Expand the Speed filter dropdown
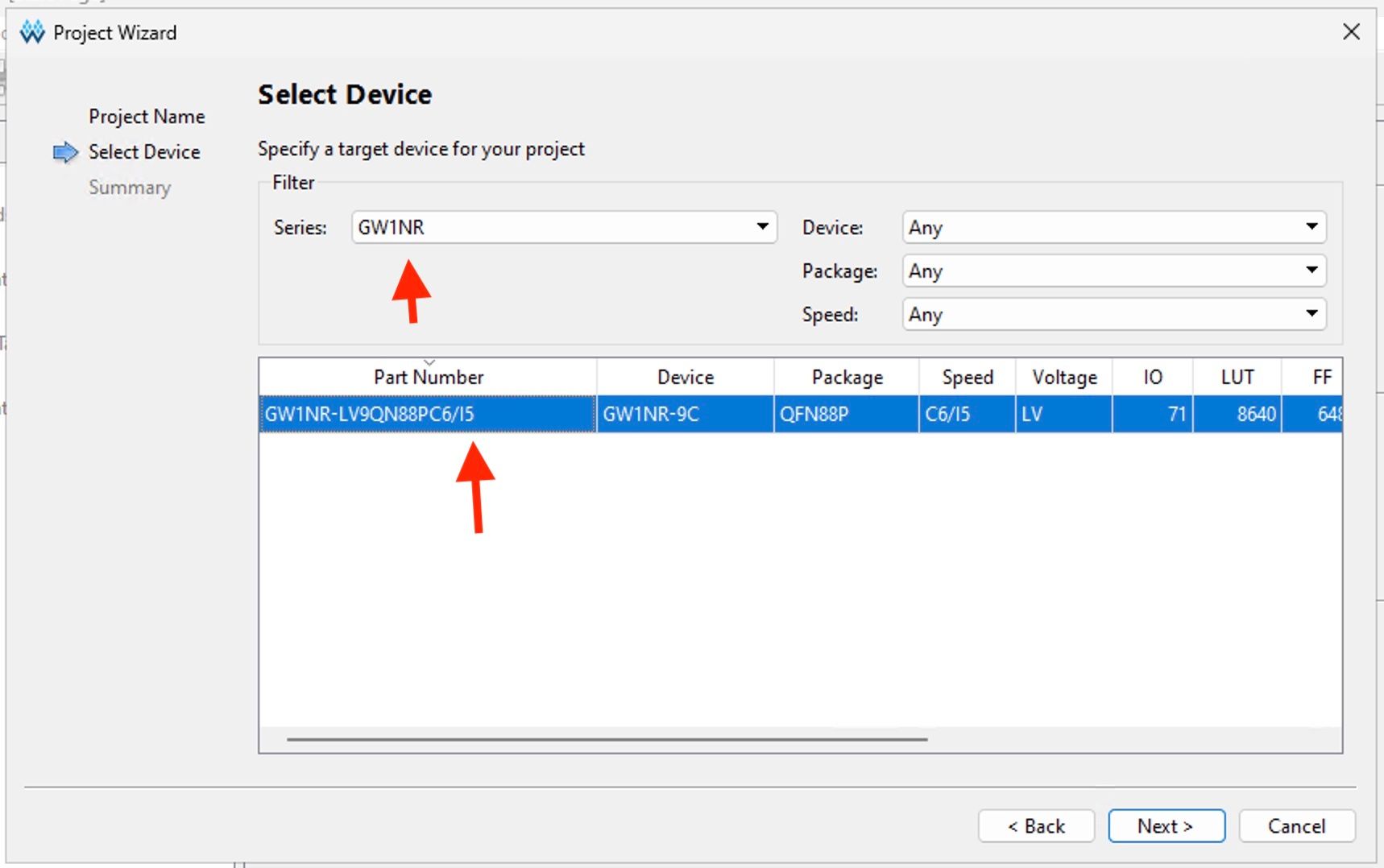 tap(1114, 314)
